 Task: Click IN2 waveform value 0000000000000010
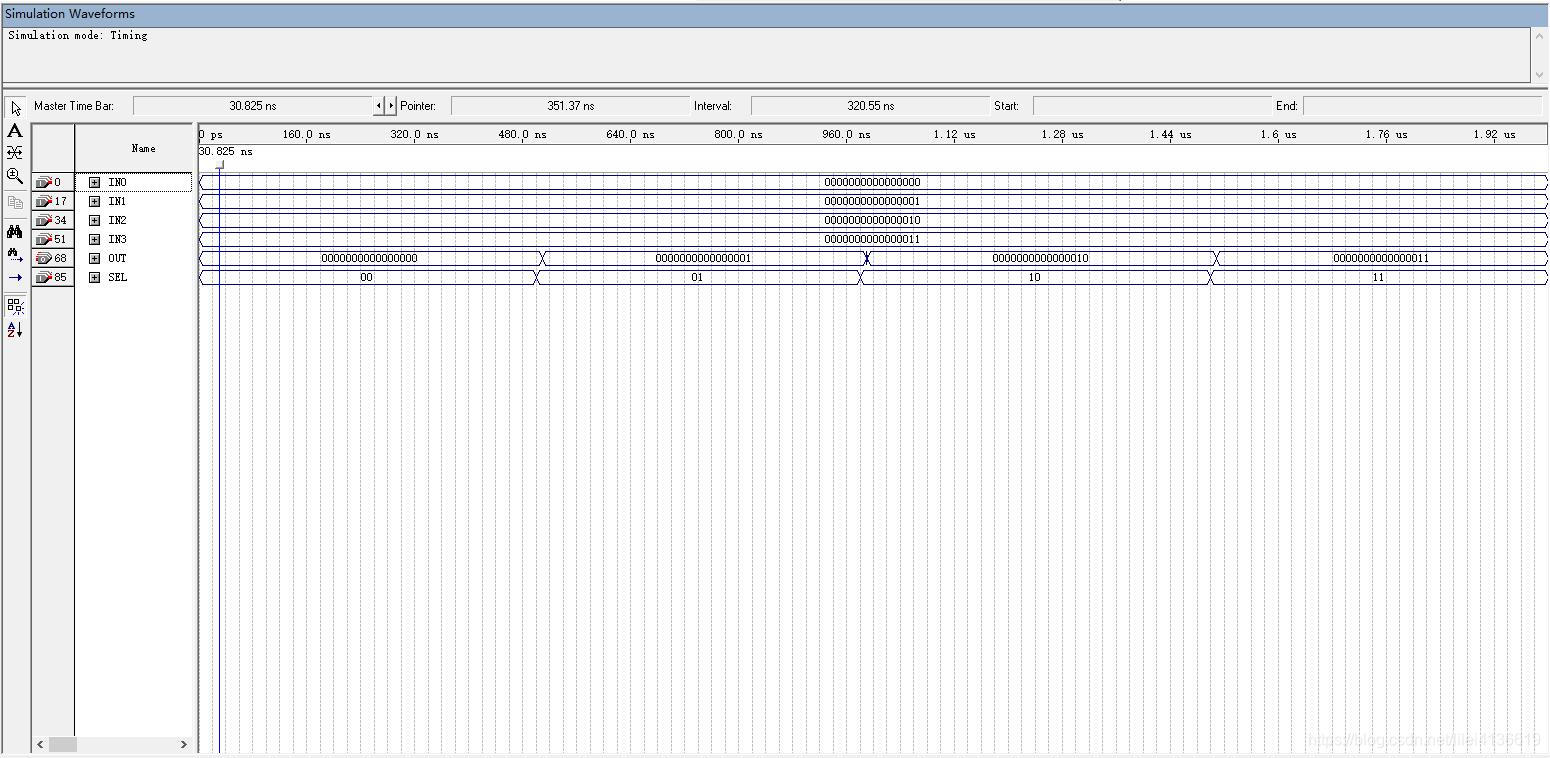(872, 220)
